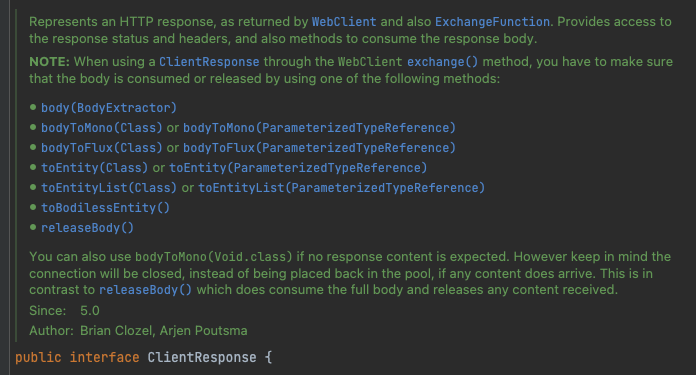This screenshot has width=696, height=375.
Task: Open the toBodilessEntity() link
Action: tap(105, 208)
